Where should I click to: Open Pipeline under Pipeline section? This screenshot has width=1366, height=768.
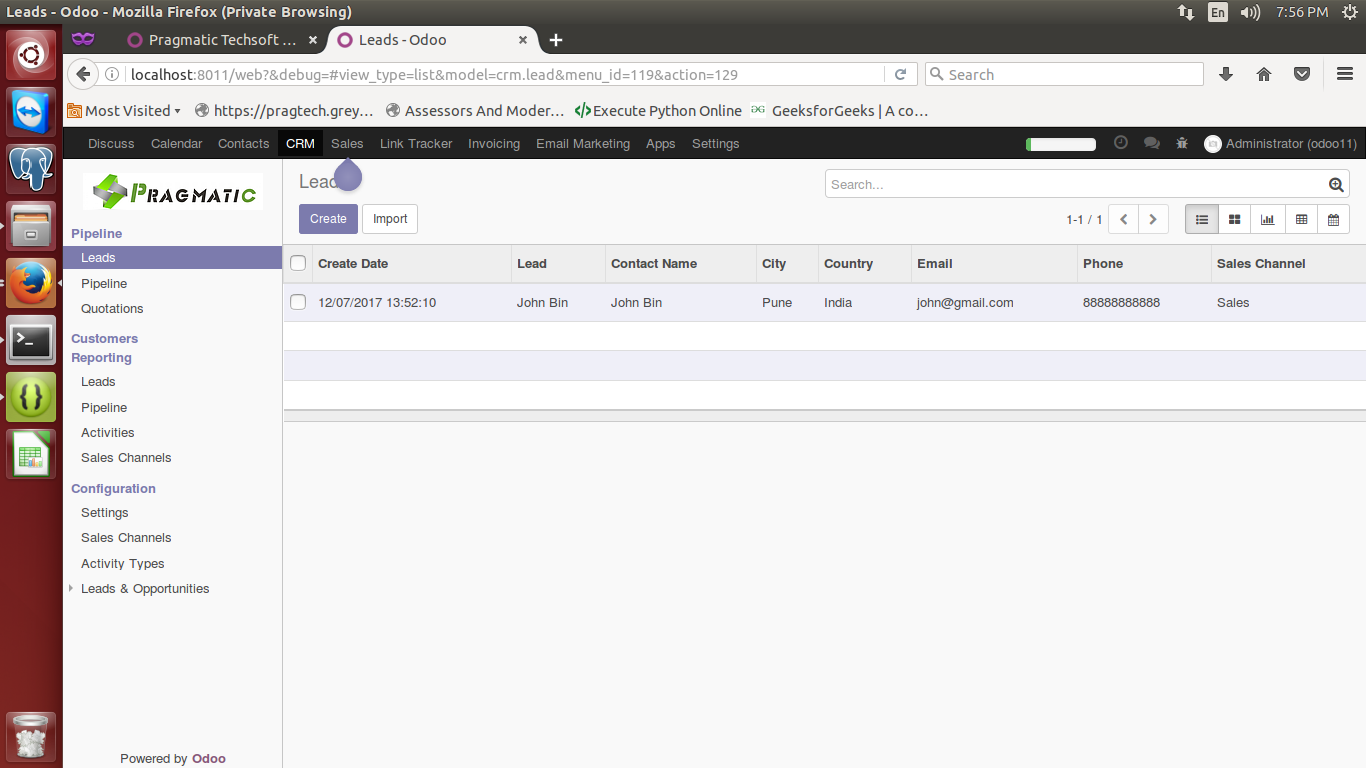click(x=104, y=283)
